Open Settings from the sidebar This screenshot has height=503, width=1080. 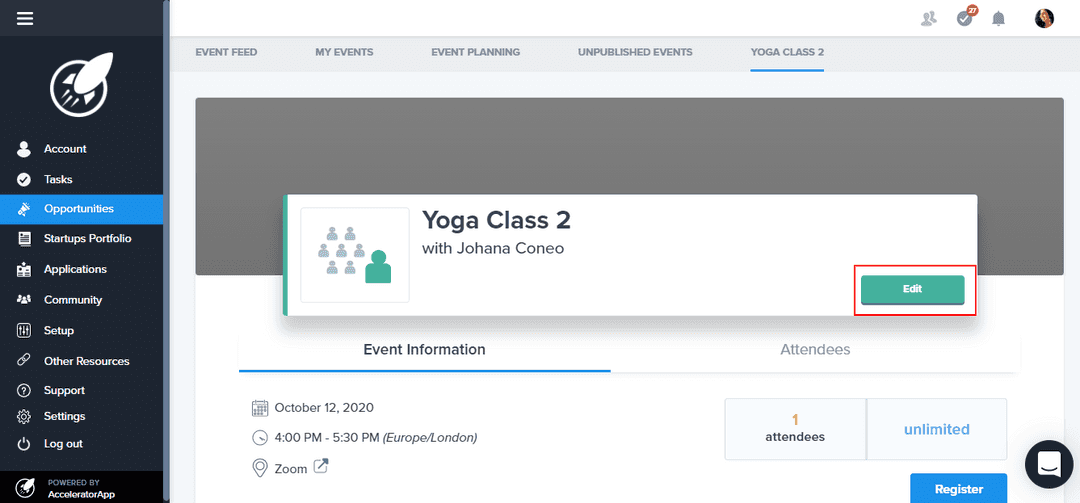point(64,416)
